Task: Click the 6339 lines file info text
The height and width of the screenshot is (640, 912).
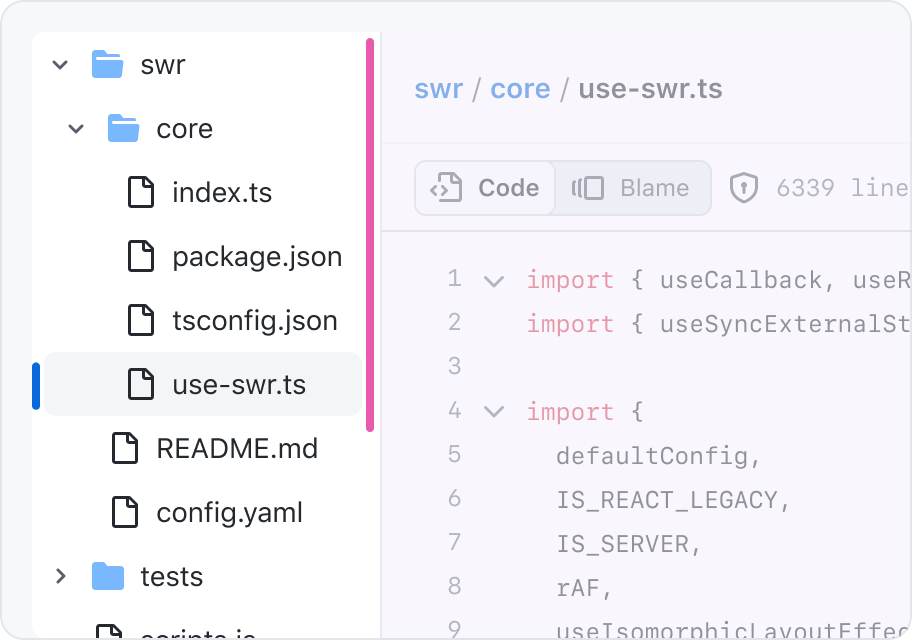Action: [x=843, y=188]
